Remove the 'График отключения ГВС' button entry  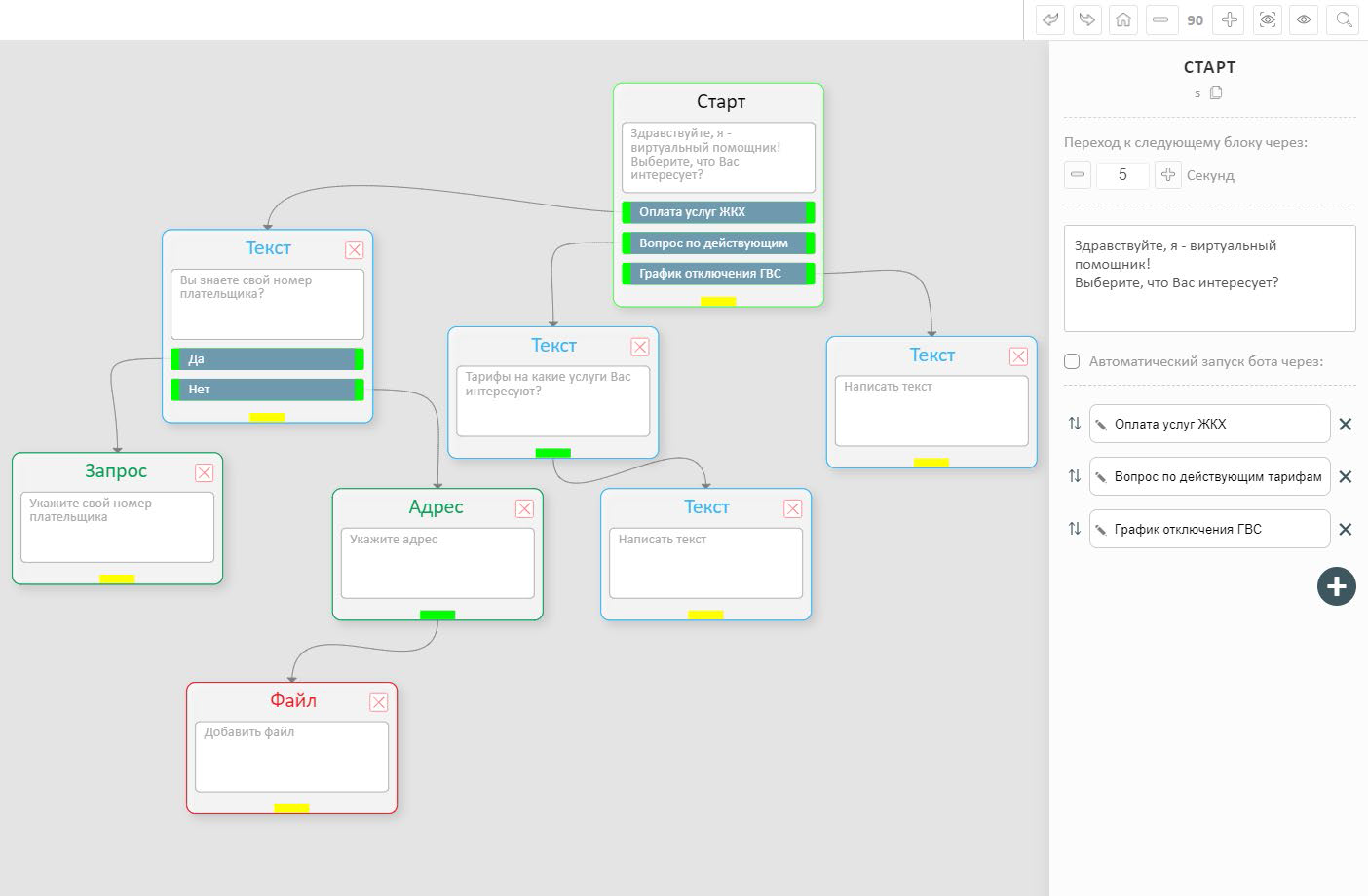click(1345, 530)
